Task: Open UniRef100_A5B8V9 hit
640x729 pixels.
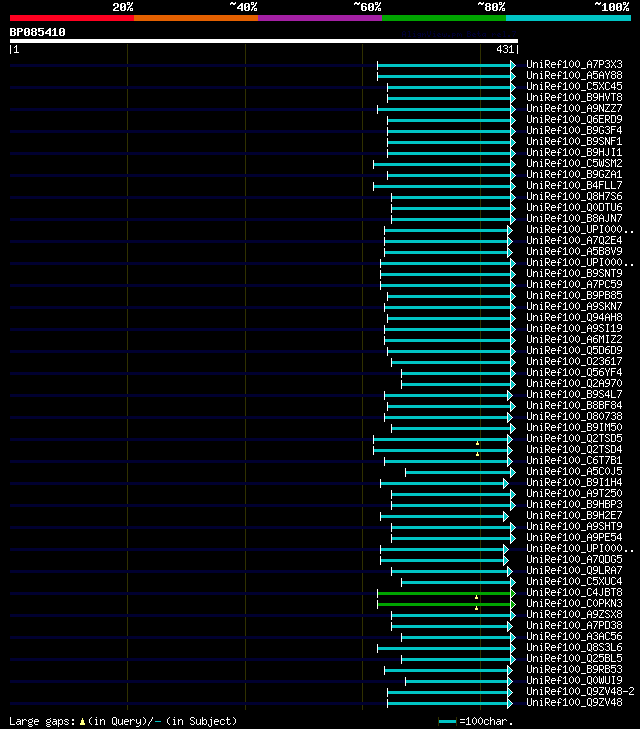Action: click(x=574, y=252)
